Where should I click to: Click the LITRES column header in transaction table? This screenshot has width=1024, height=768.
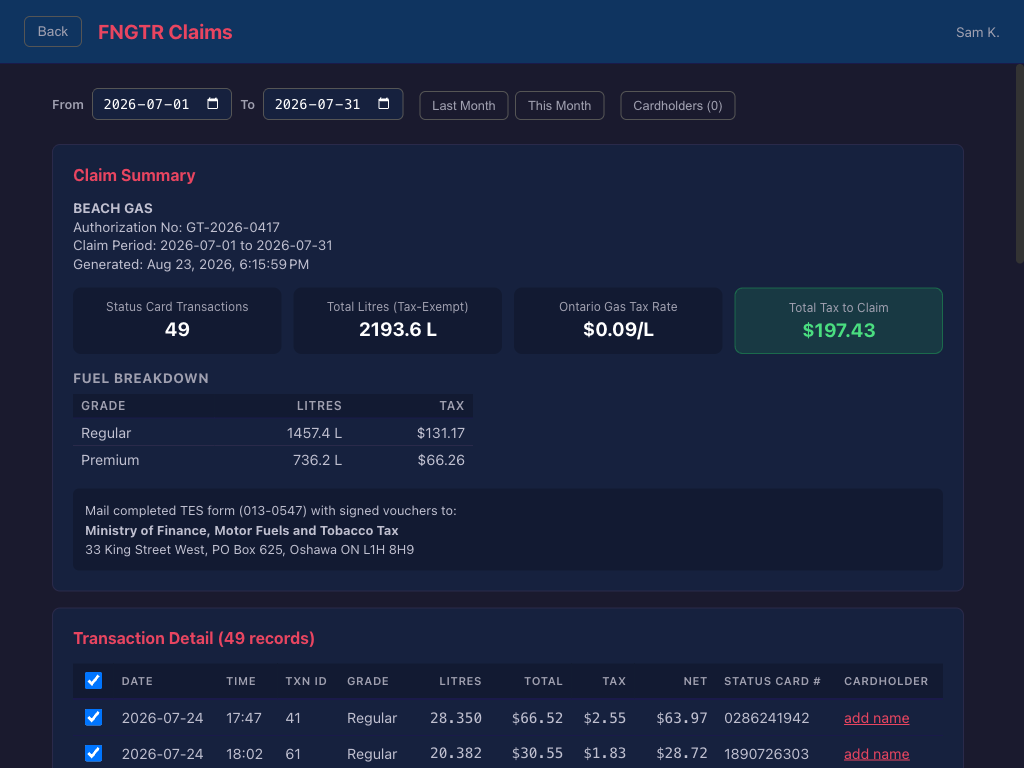(460, 681)
